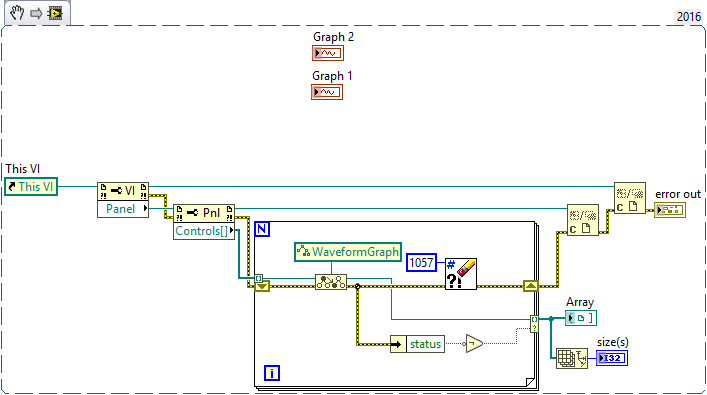The width and height of the screenshot is (707, 395).
Task: Click the Clear Errors eraser VI icon
Action: [461, 274]
